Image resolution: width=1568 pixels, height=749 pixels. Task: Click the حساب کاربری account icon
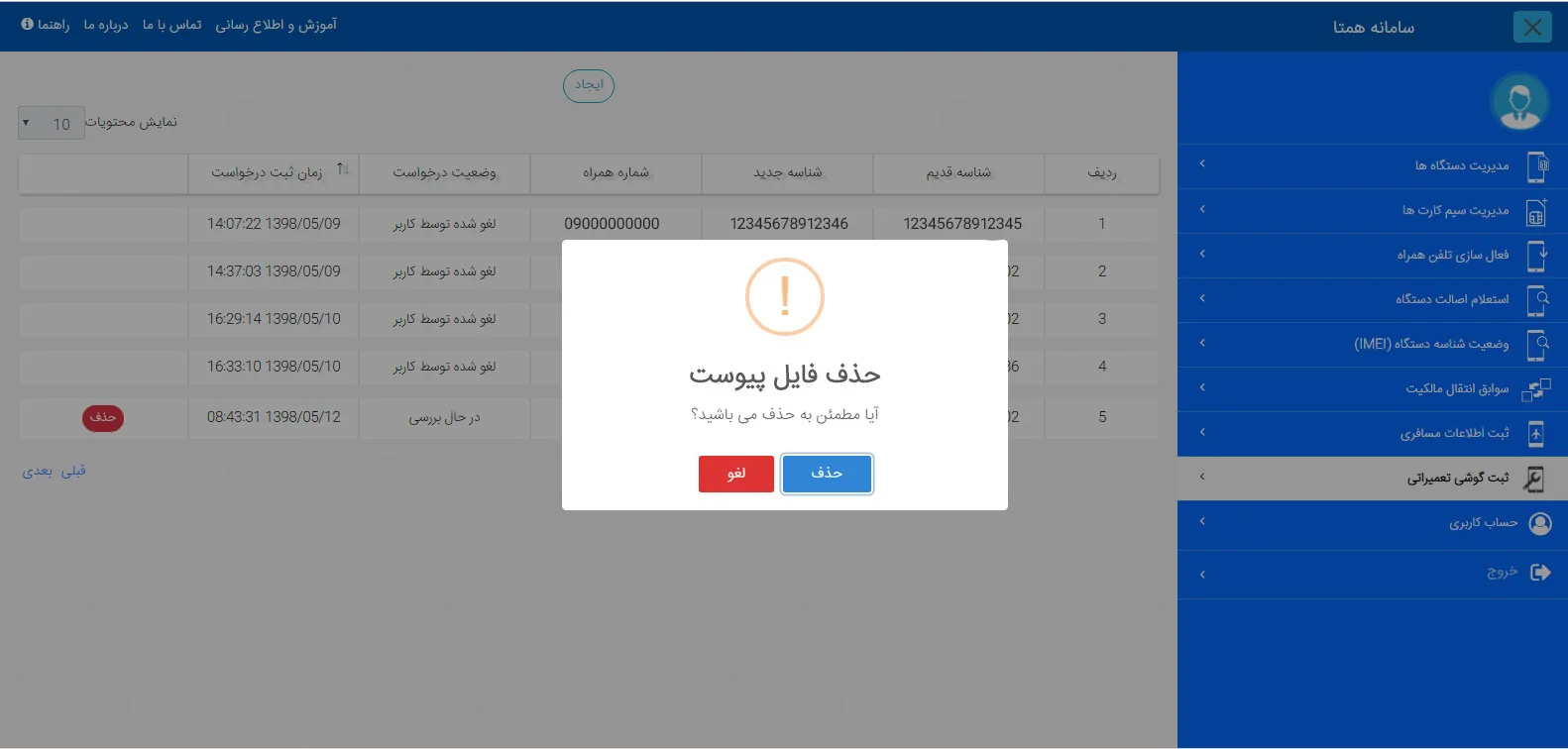[x=1540, y=523]
